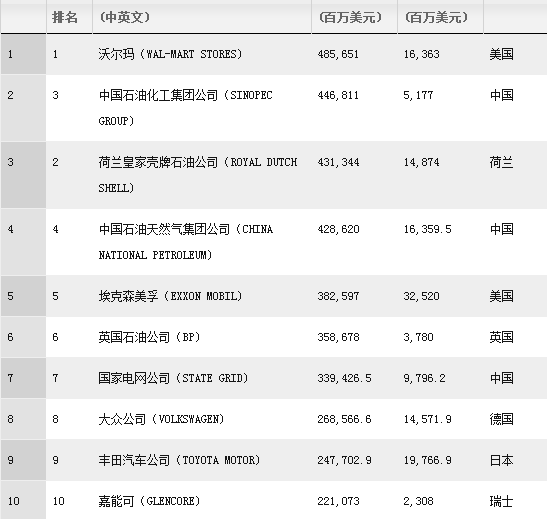
Task: Select the 嘉能可 (GLENCORE) entry
Action: tap(149, 501)
